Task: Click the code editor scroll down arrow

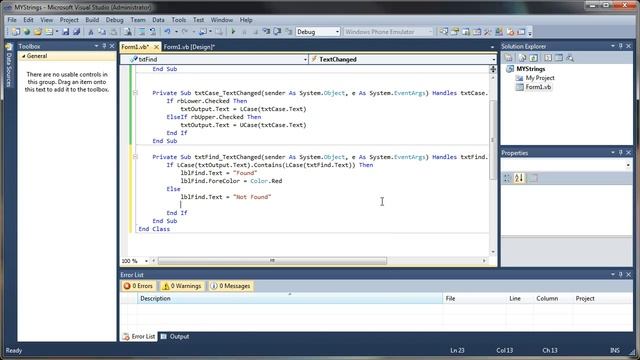Action: [x=493, y=252]
